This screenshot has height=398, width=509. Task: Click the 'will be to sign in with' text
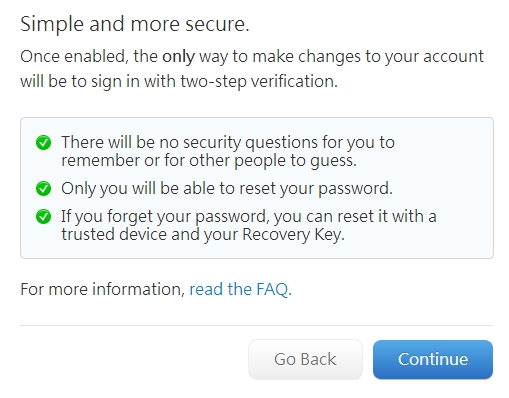click(x=98, y=81)
